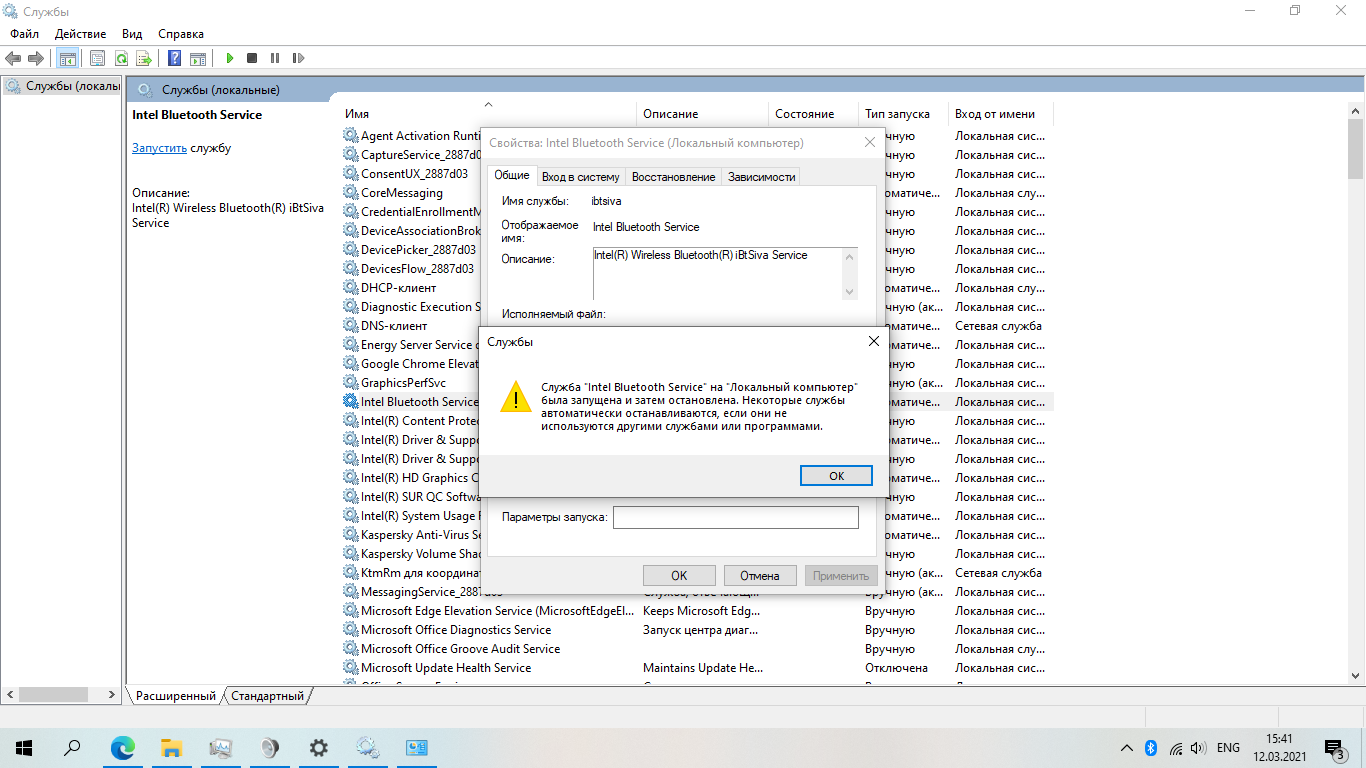This screenshot has height=768, width=1366.
Task: Open the Properties toolbar icon
Action: (x=97, y=59)
